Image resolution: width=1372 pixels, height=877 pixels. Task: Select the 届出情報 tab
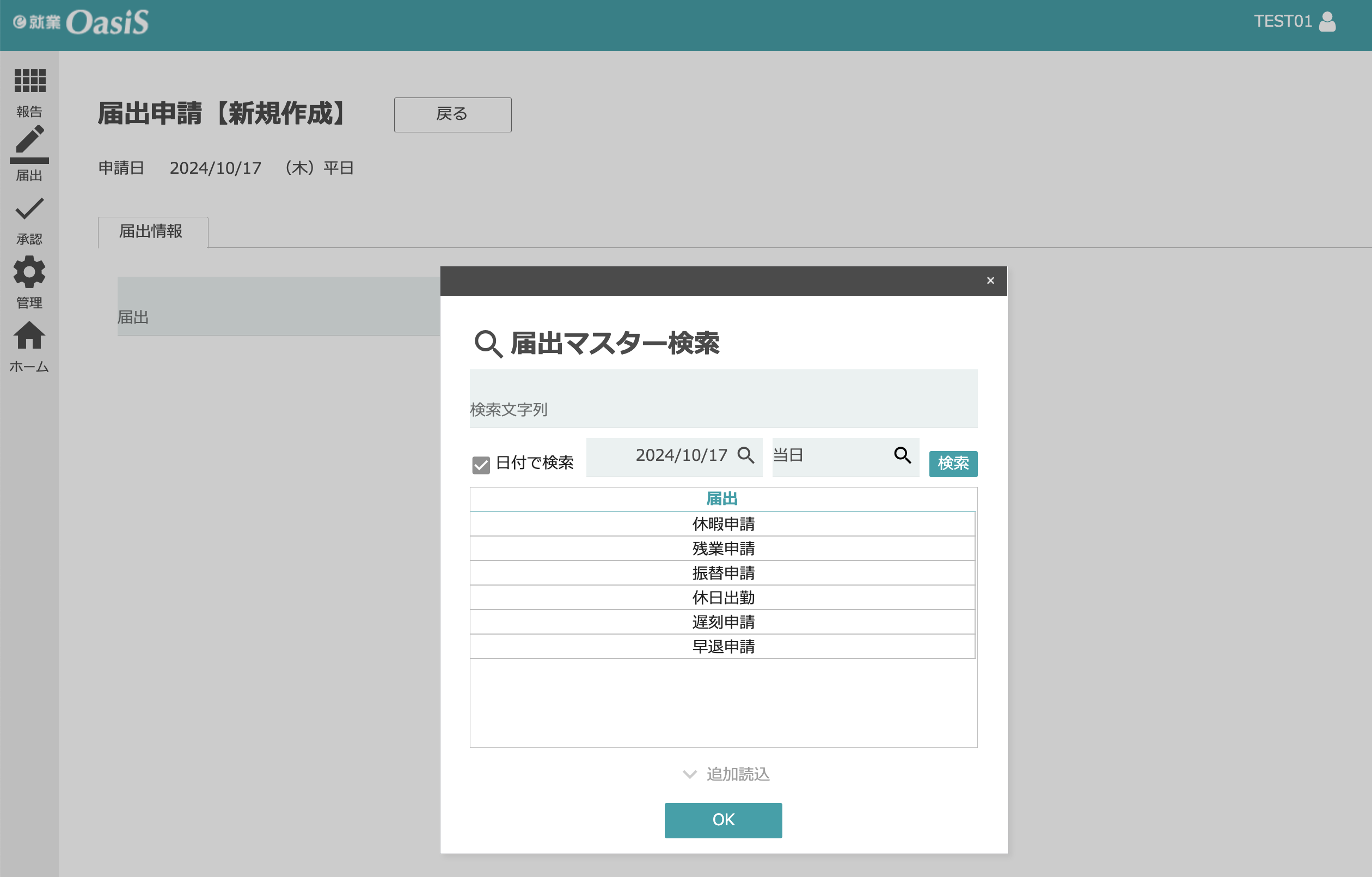(x=151, y=232)
